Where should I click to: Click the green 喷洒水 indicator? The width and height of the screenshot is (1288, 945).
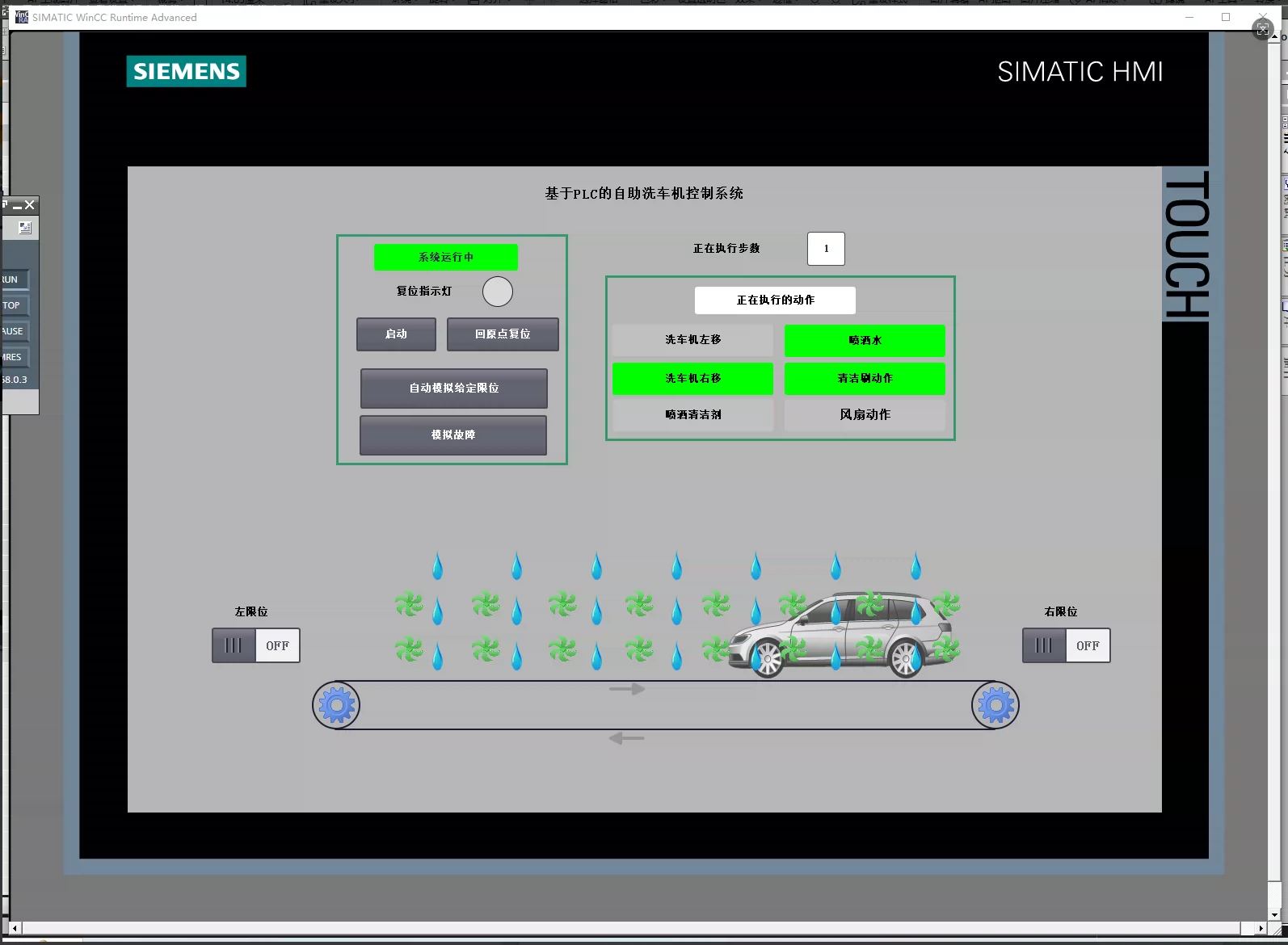click(x=865, y=340)
